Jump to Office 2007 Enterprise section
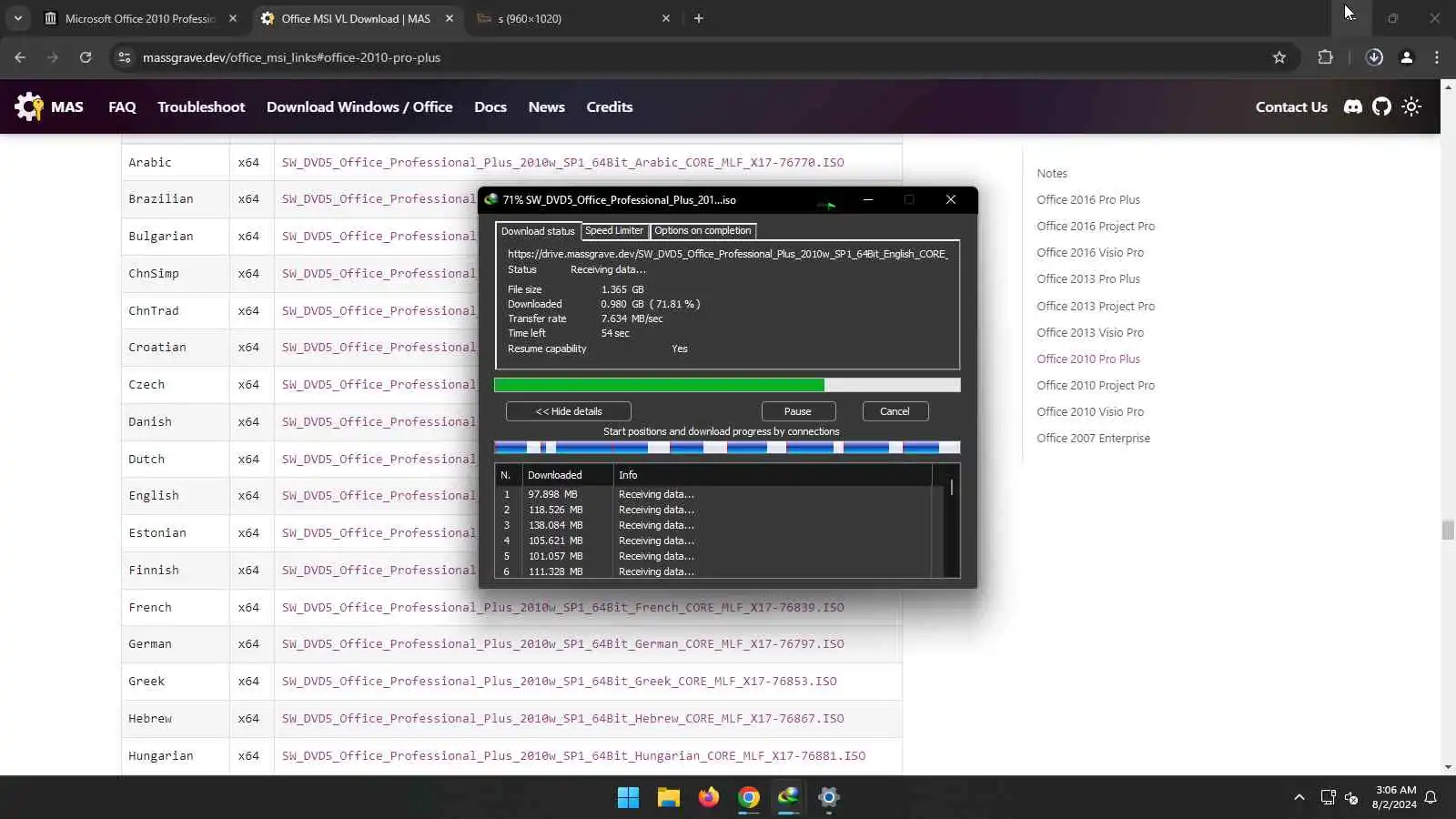 [x=1093, y=439]
